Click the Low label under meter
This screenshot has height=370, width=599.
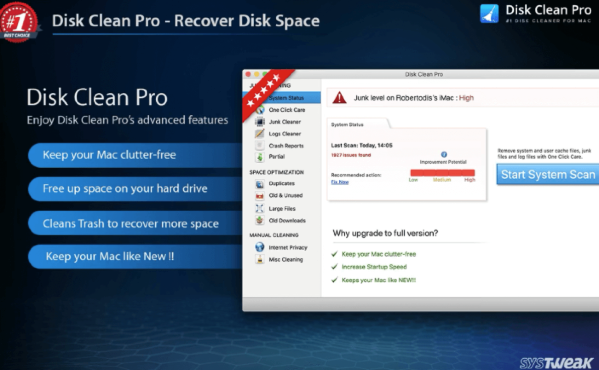[413, 180]
